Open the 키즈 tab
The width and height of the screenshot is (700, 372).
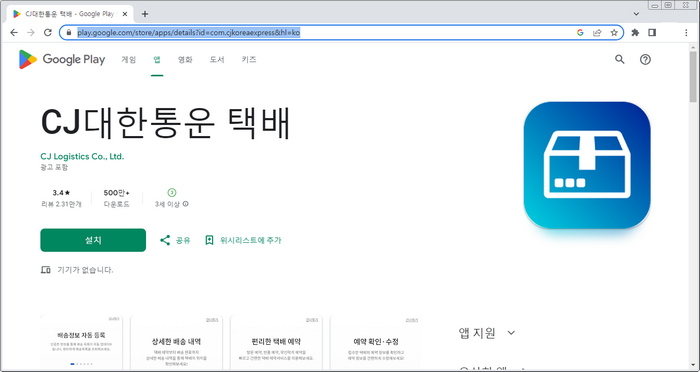click(x=249, y=59)
